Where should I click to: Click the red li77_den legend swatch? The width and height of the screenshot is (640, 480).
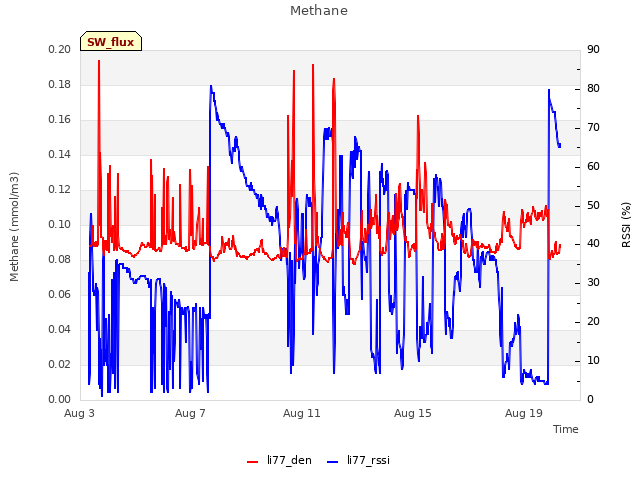253,461
